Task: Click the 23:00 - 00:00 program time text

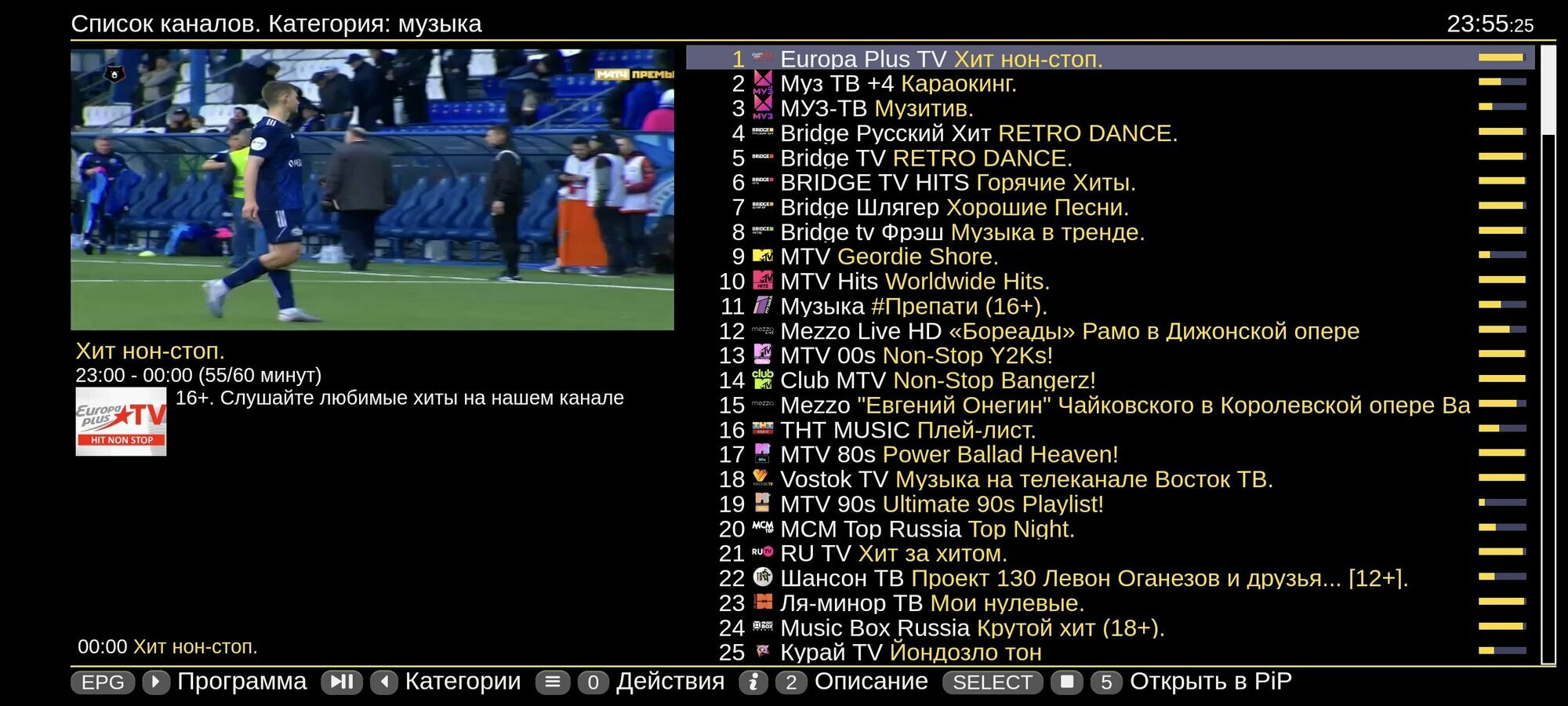Action: click(x=198, y=375)
